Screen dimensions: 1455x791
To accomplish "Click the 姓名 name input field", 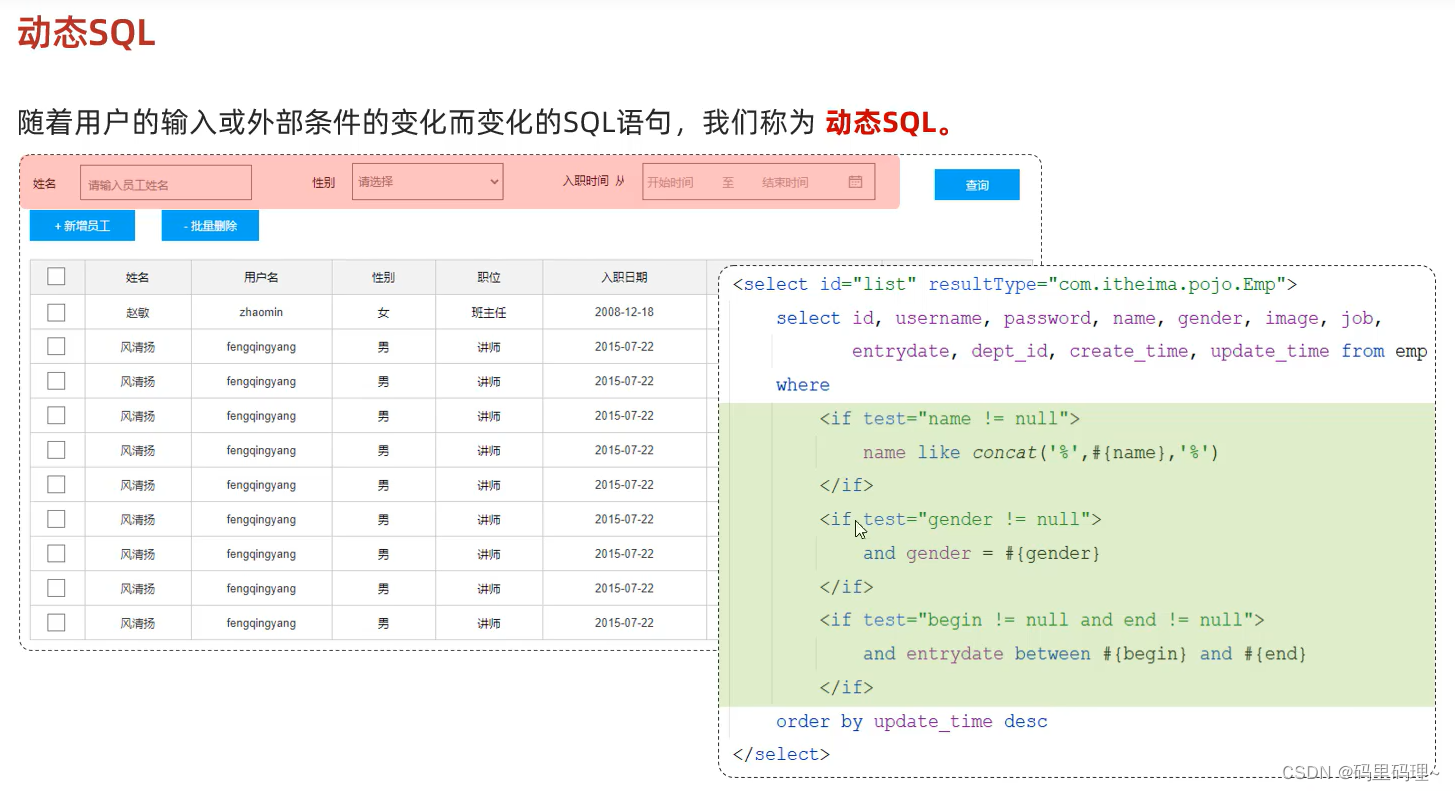I will coord(165,182).
